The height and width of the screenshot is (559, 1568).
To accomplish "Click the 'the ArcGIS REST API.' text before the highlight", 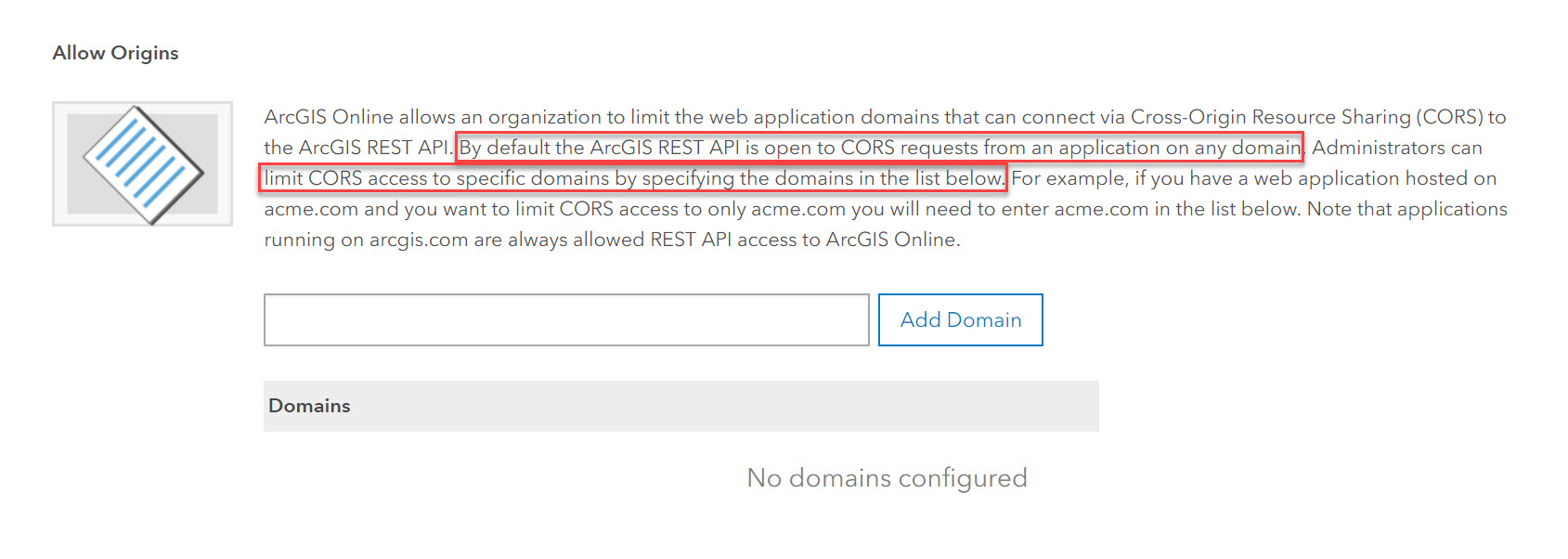I will pyautogui.click(x=357, y=148).
